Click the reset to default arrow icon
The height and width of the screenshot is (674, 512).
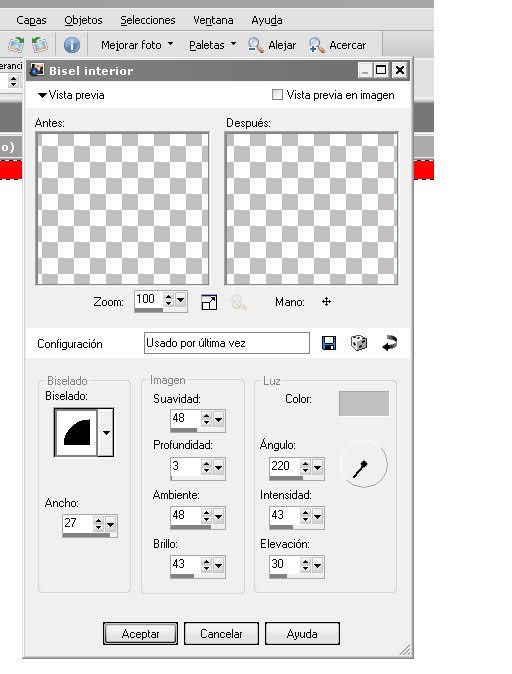389,343
